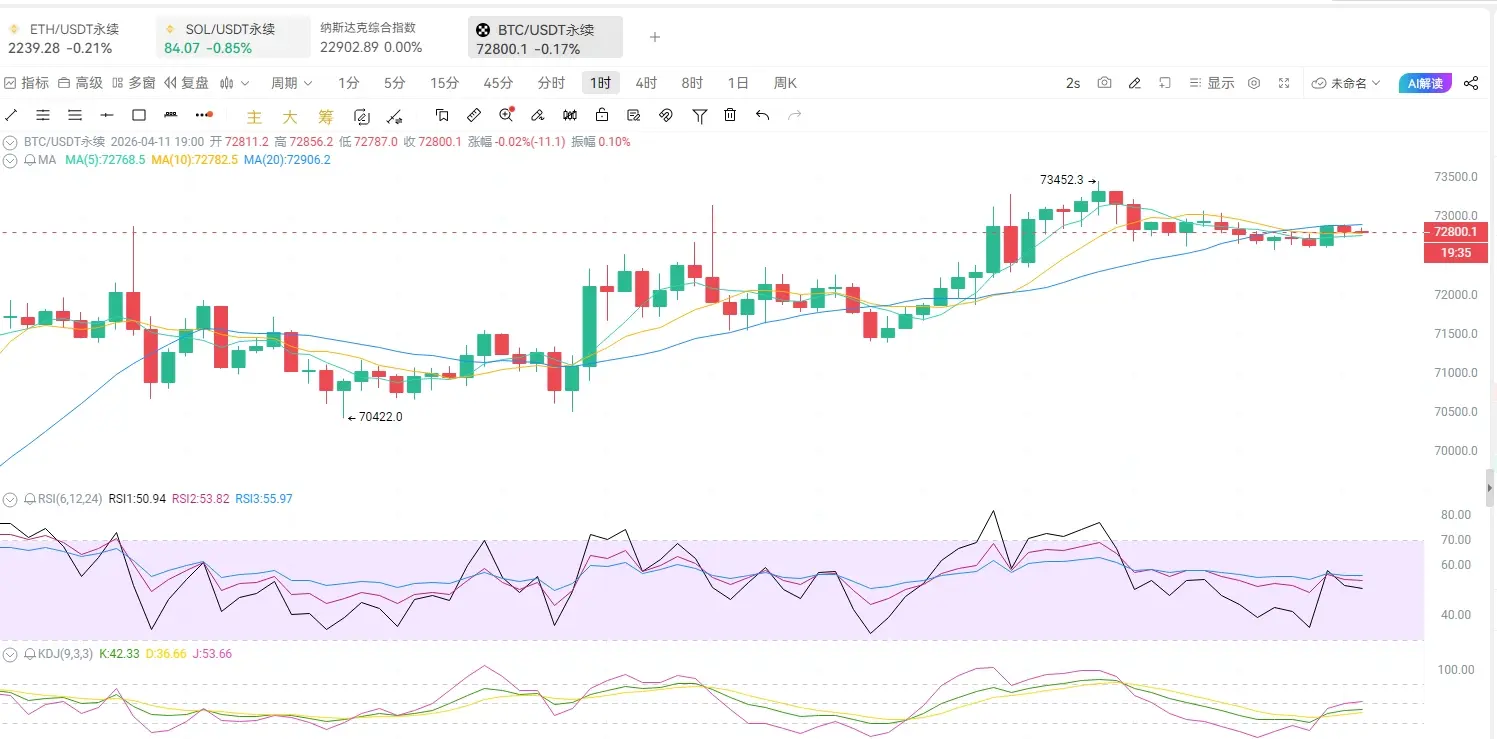This screenshot has width=1497, height=739.
Task: Select the rectangle drawing tool
Action: tap(139, 115)
